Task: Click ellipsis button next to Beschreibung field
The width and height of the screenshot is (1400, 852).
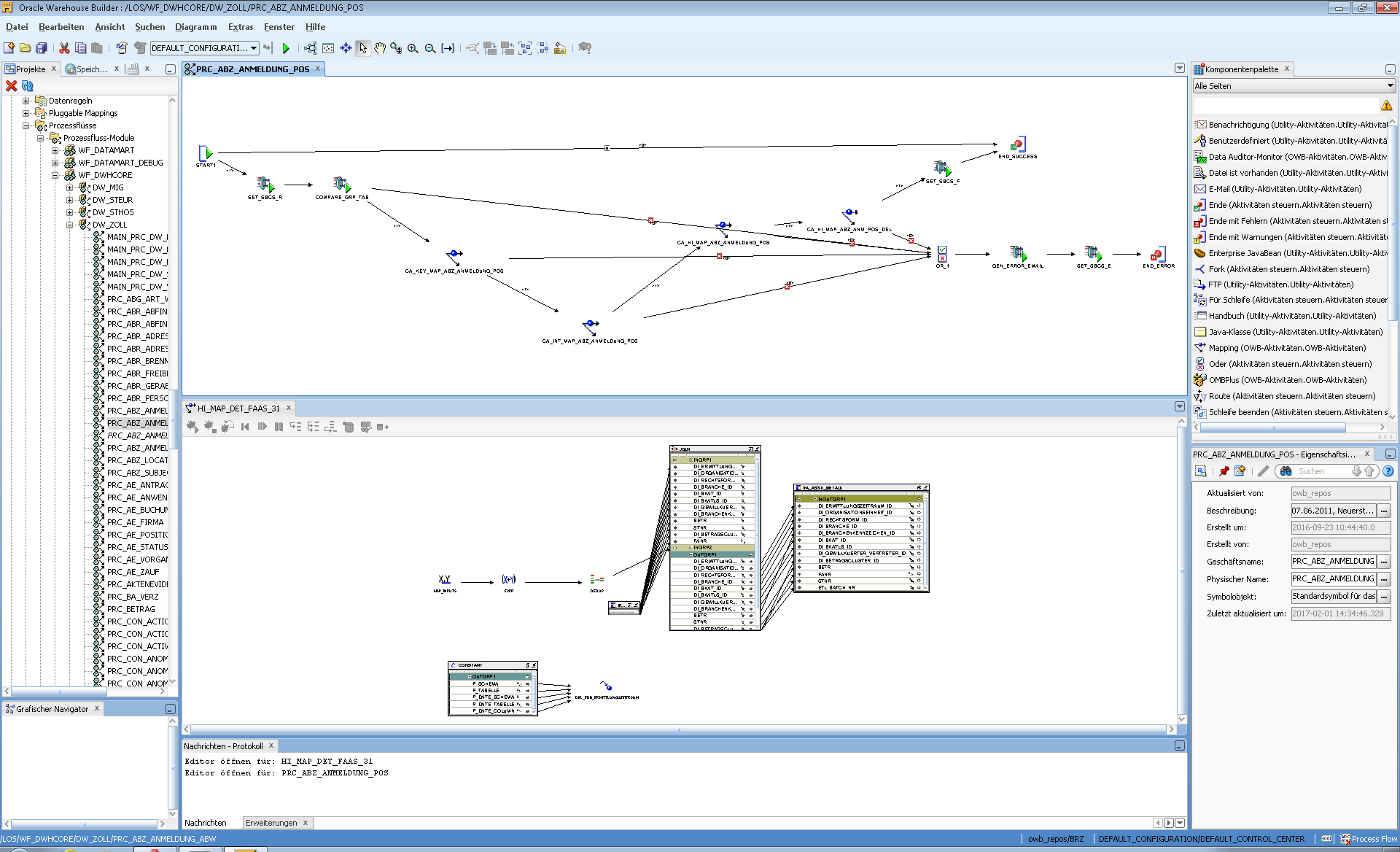Action: pyautogui.click(x=1384, y=511)
